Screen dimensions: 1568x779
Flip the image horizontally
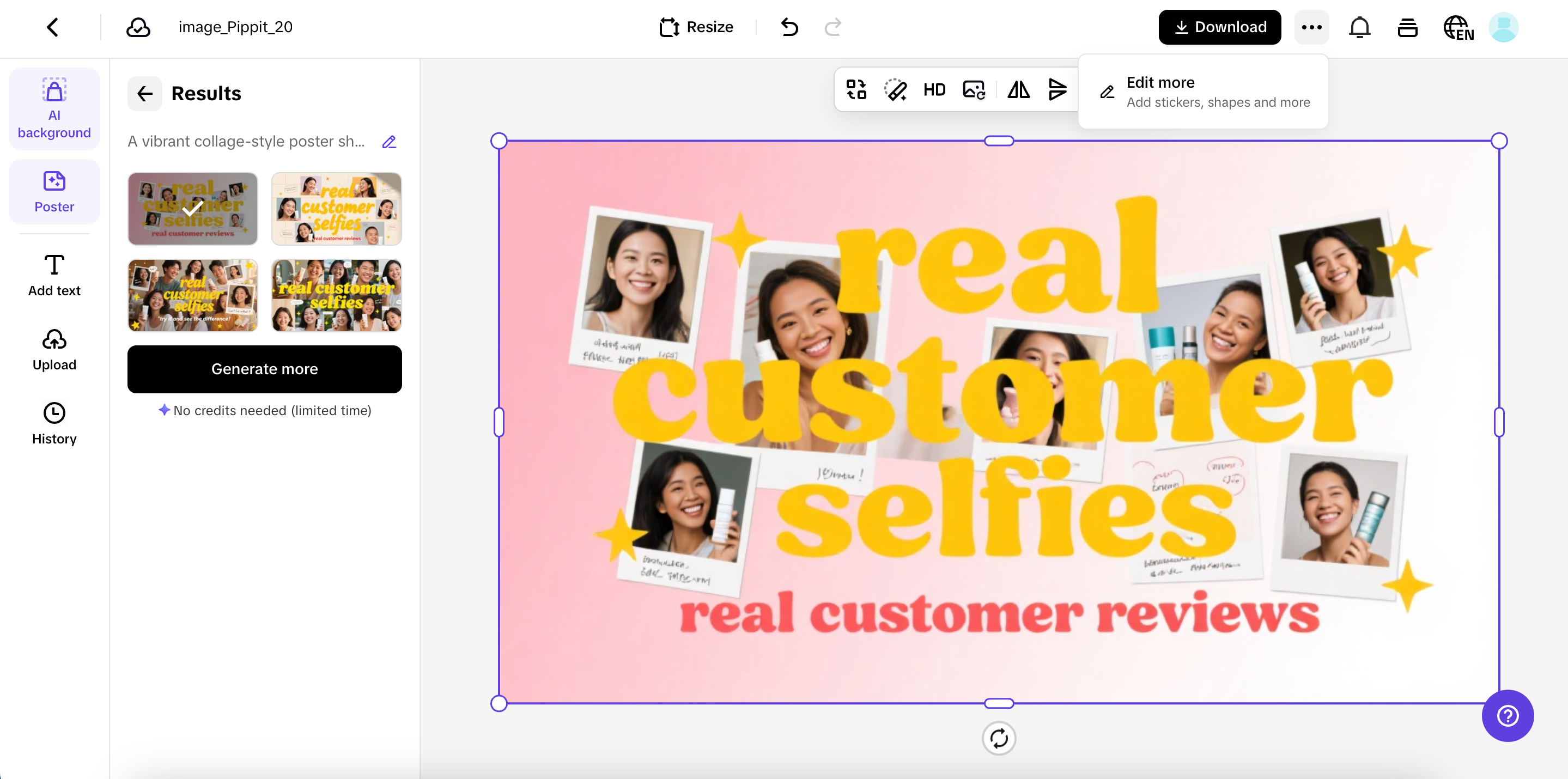click(1019, 89)
